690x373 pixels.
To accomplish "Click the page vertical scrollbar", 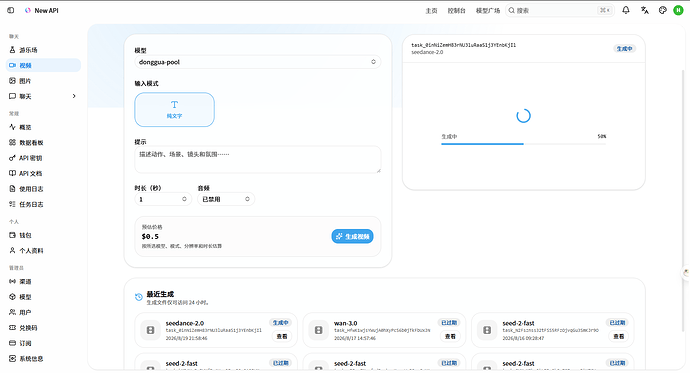I will click(683, 201).
